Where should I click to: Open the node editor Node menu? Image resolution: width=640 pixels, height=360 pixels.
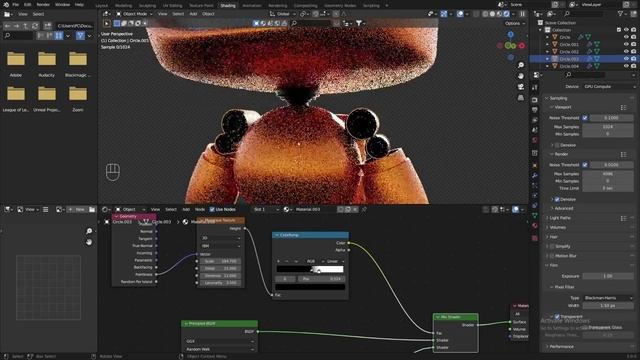(200, 209)
